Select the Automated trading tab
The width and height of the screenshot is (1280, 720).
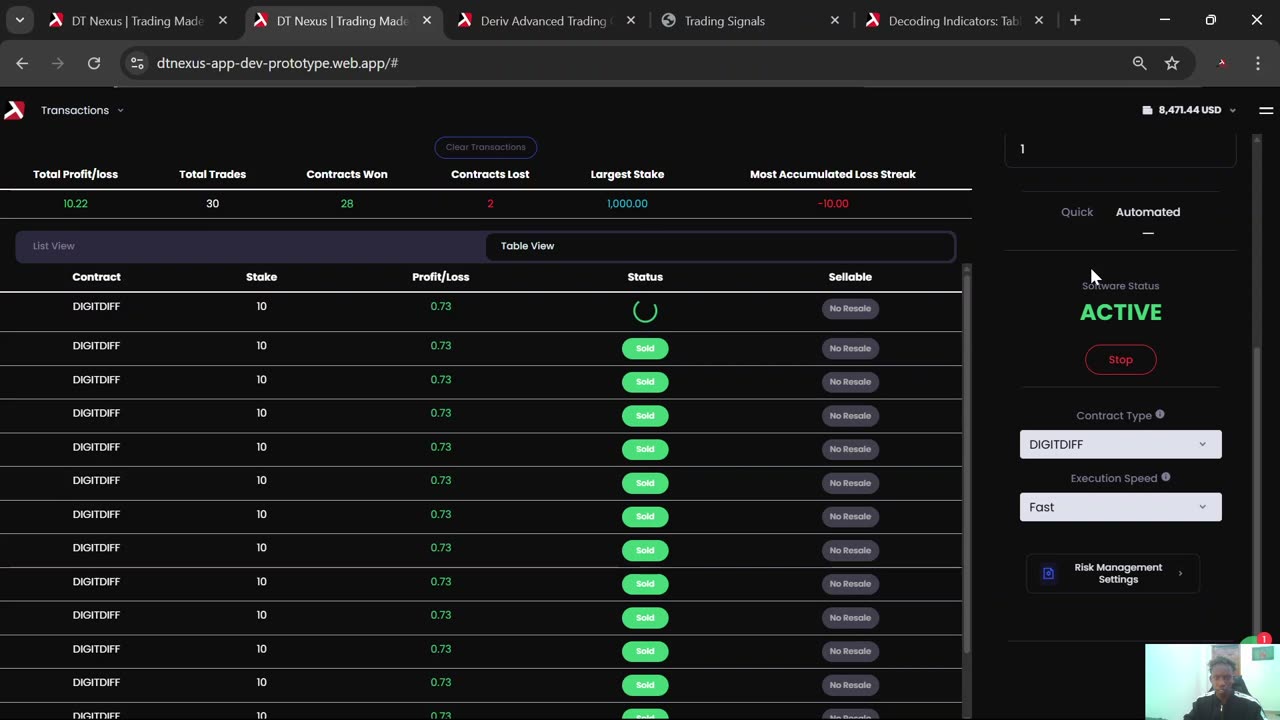pos(1148,212)
